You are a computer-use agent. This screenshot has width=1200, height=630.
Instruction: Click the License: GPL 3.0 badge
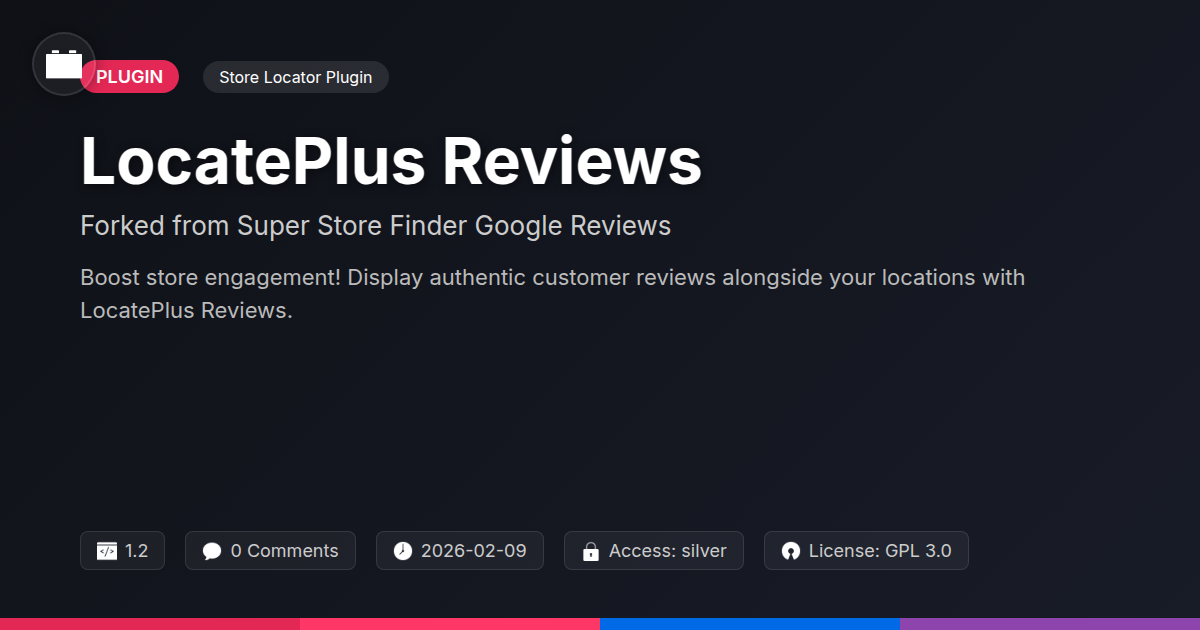[x=866, y=551]
